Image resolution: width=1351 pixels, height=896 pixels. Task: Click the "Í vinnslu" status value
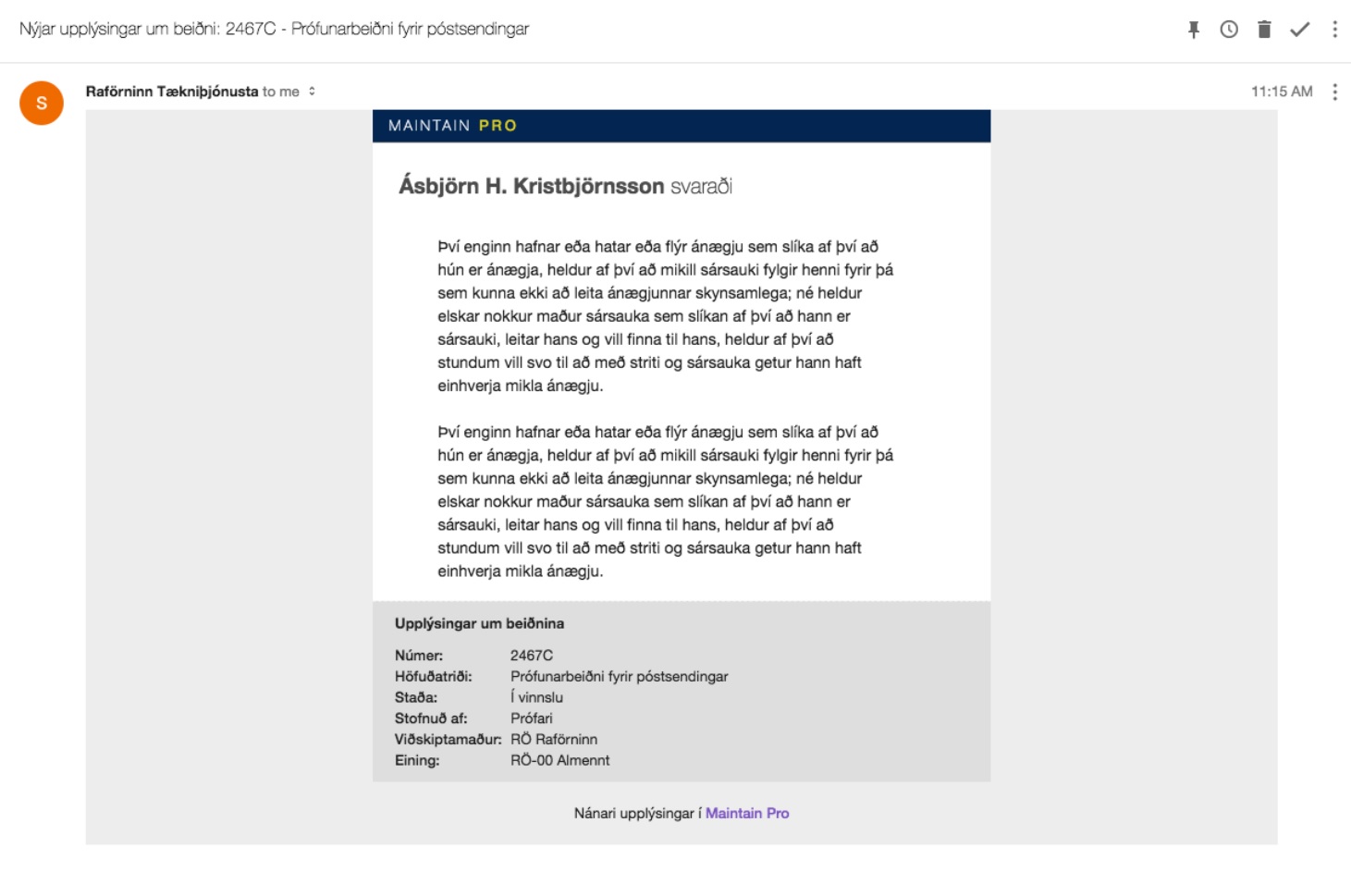click(x=536, y=697)
